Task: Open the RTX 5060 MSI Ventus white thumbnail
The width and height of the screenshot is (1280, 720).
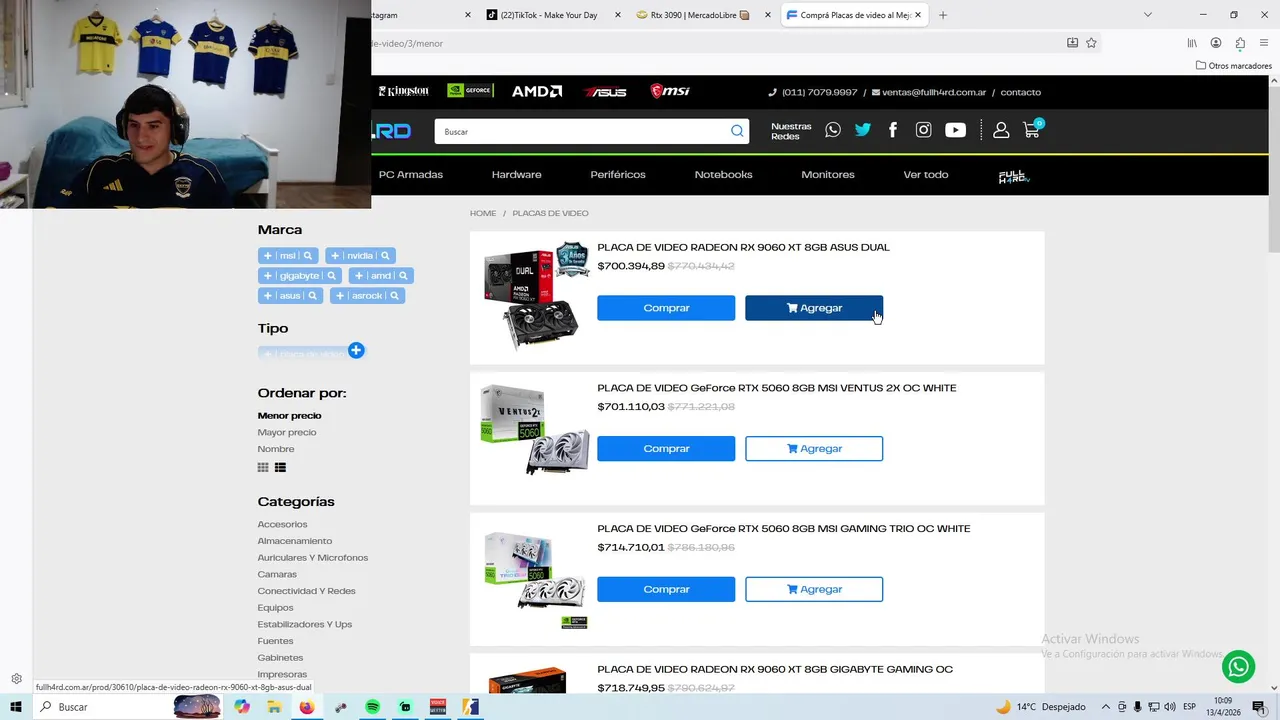Action: 534,429
